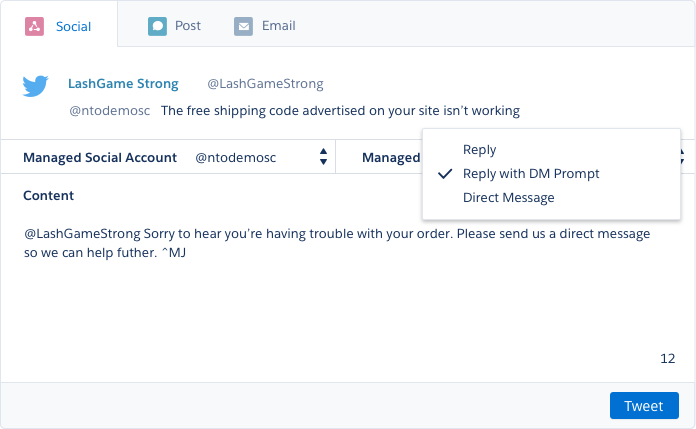Image resolution: width=696 pixels, height=429 pixels.
Task: Click the remaining character count 12
Action: click(668, 358)
